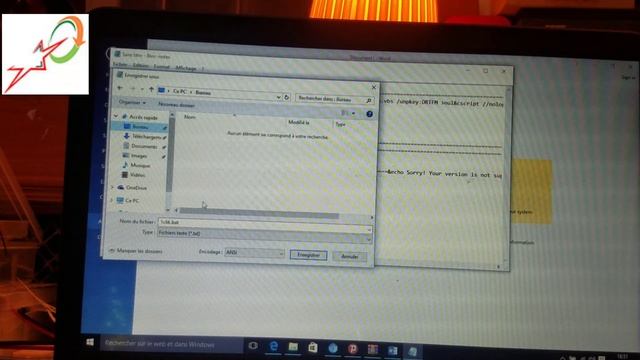Click the Windows taskbar search box

click(x=171, y=344)
